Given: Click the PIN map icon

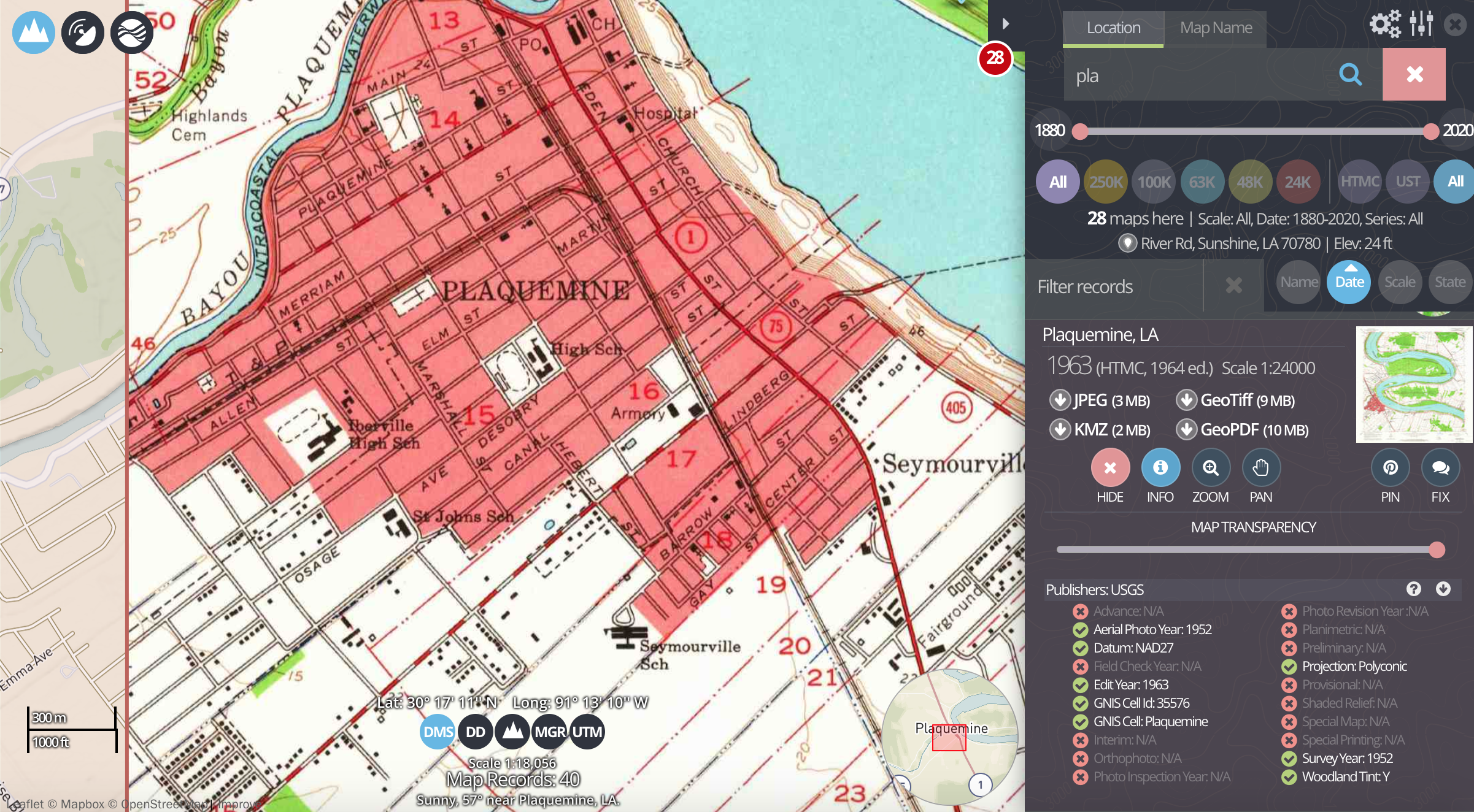Looking at the screenshot, I should click(x=1390, y=468).
